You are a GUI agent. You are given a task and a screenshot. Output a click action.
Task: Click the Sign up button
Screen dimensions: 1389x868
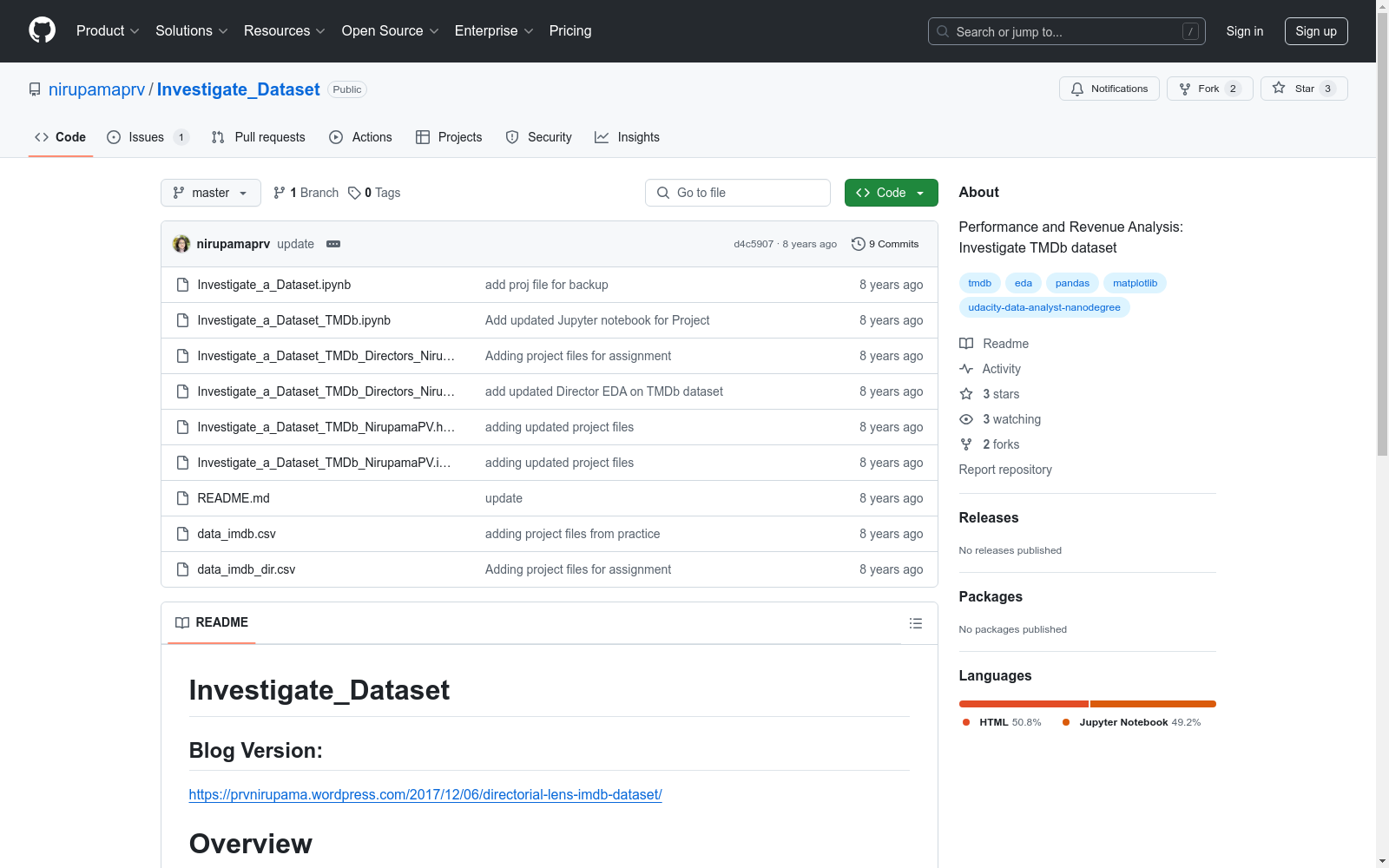click(1316, 31)
